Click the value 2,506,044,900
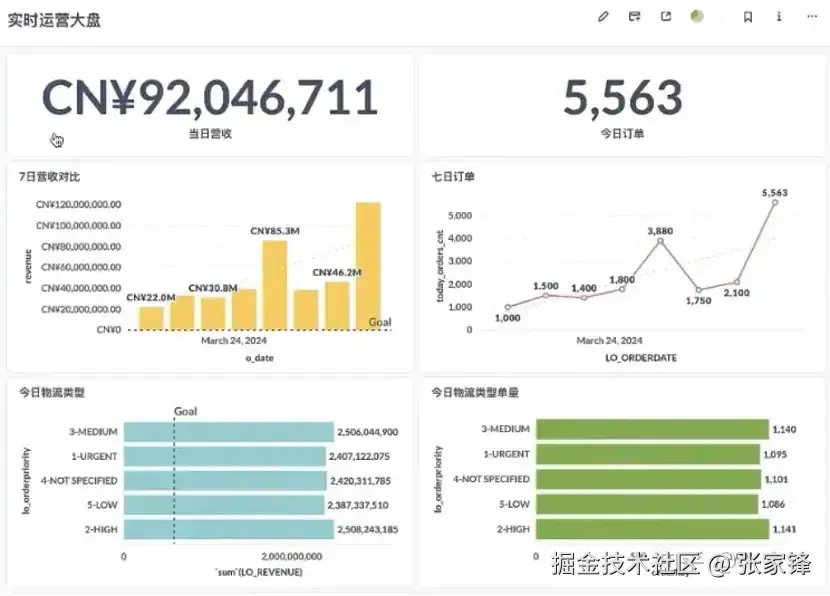Screen dimensions: 830x596 pos(368,432)
